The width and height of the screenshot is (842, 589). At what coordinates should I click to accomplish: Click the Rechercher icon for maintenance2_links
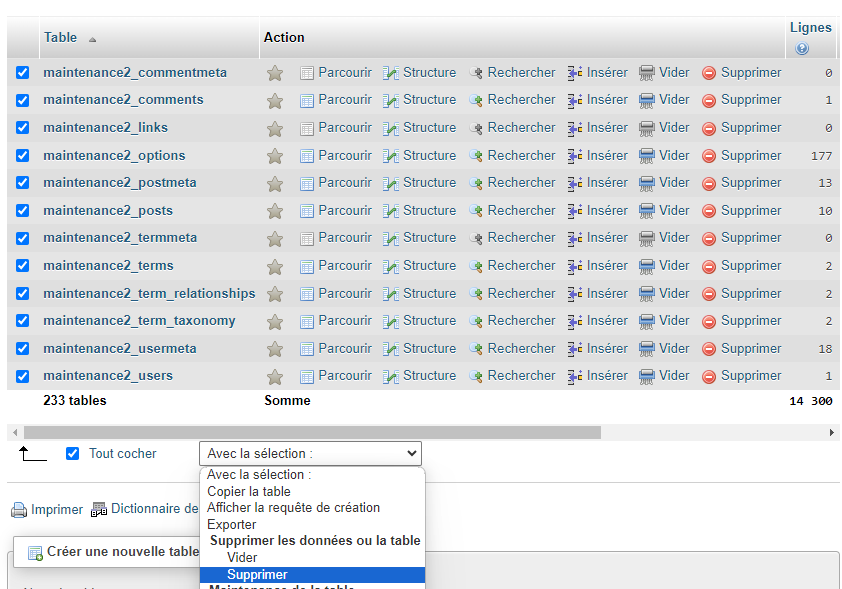476,128
